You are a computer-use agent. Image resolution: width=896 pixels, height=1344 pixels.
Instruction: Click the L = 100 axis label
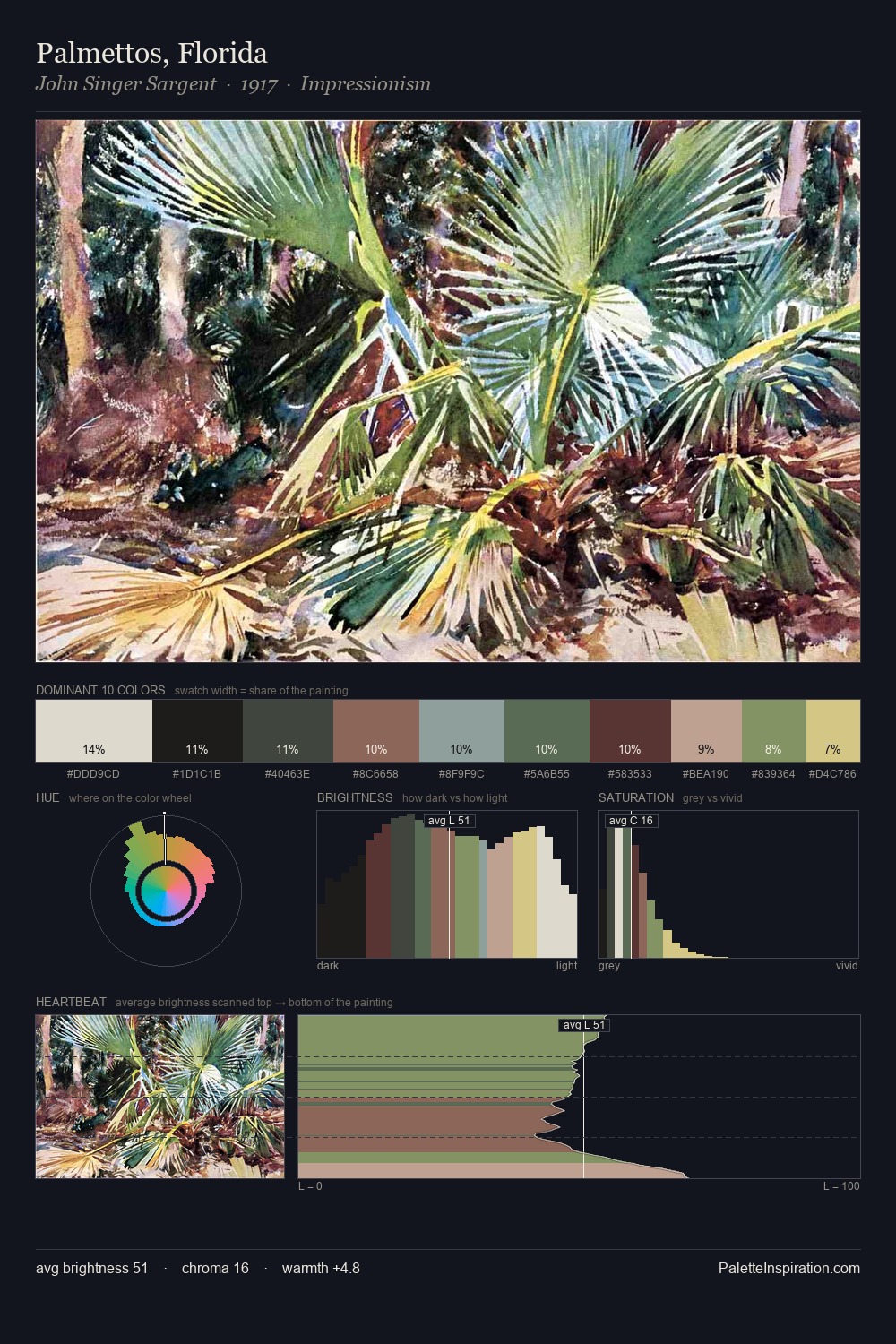841,1186
